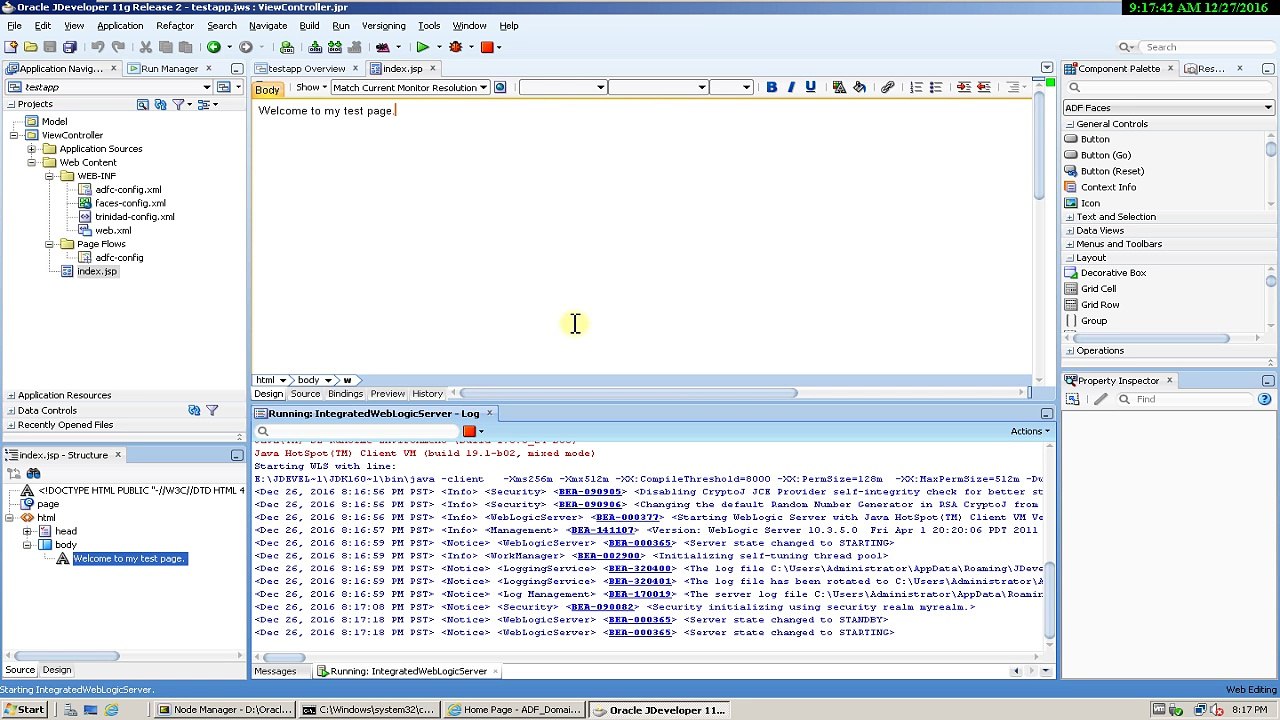Open the Match Current Monitor Resolution dropdown
This screenshot has height=720, width=1280.
pyautogui.click(x=410, y=87)
